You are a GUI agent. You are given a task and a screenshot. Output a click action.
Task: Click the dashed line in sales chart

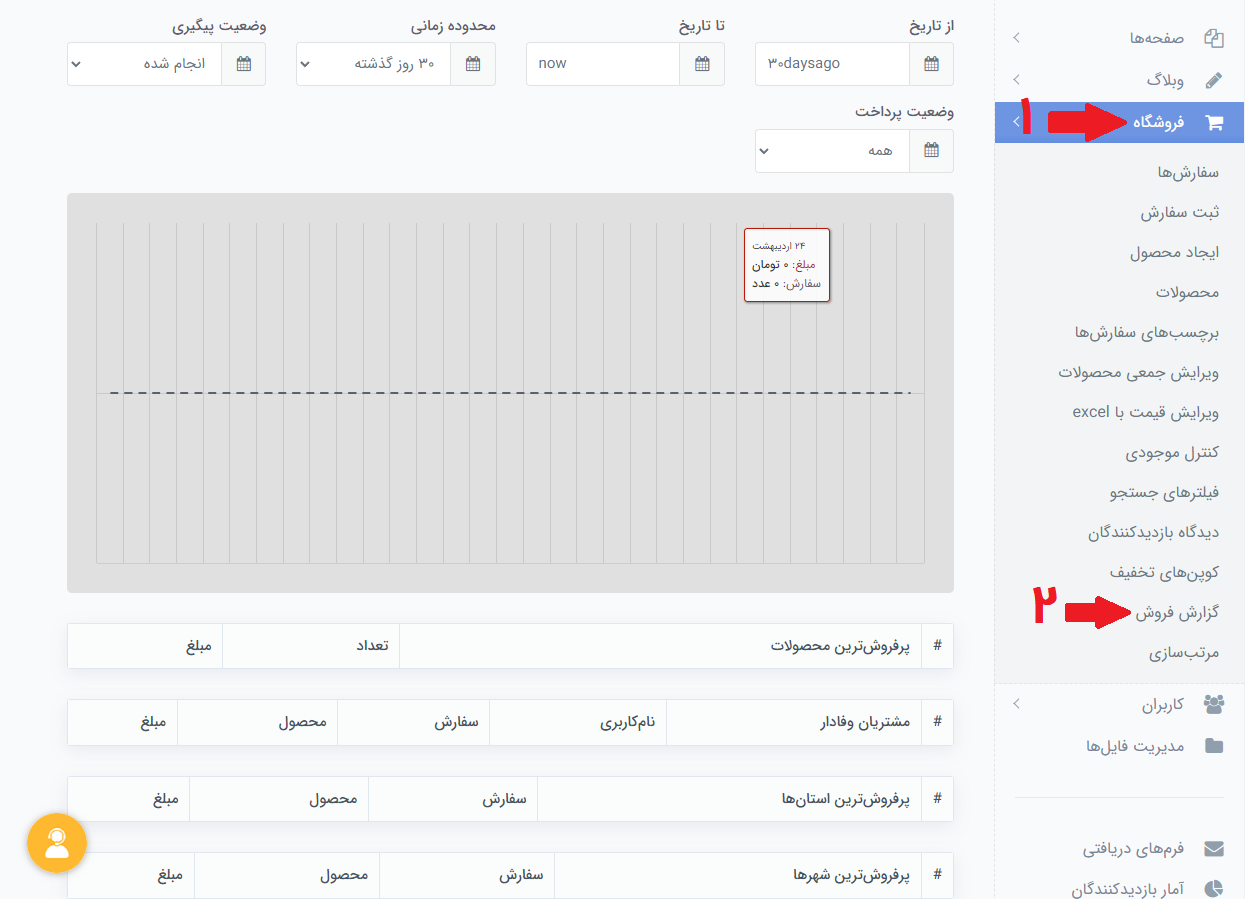(510, 393)
